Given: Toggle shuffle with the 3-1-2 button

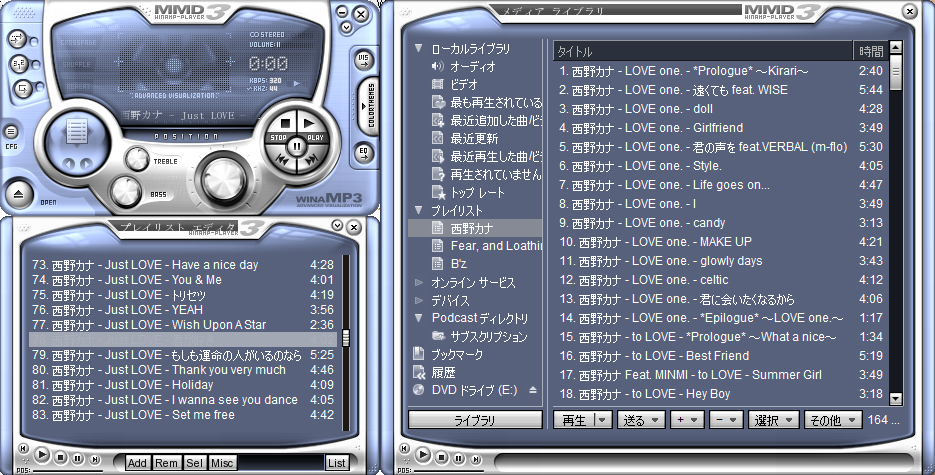Looking at the screenshot, I should 18,64.
